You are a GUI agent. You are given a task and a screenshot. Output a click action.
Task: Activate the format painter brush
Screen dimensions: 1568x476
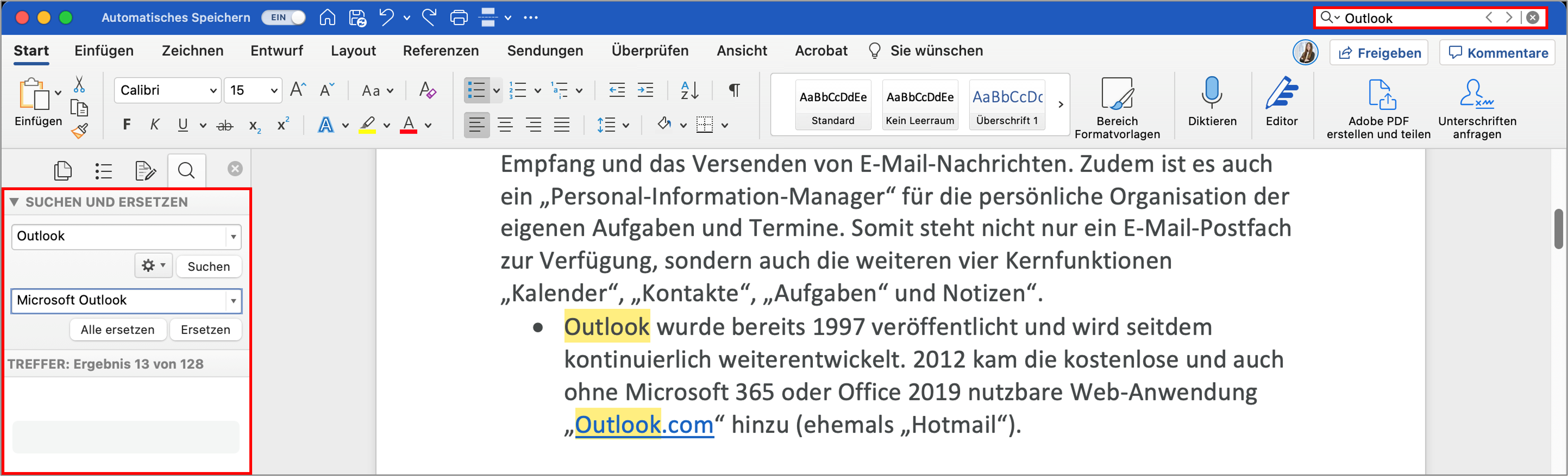[x=80, y=130]
